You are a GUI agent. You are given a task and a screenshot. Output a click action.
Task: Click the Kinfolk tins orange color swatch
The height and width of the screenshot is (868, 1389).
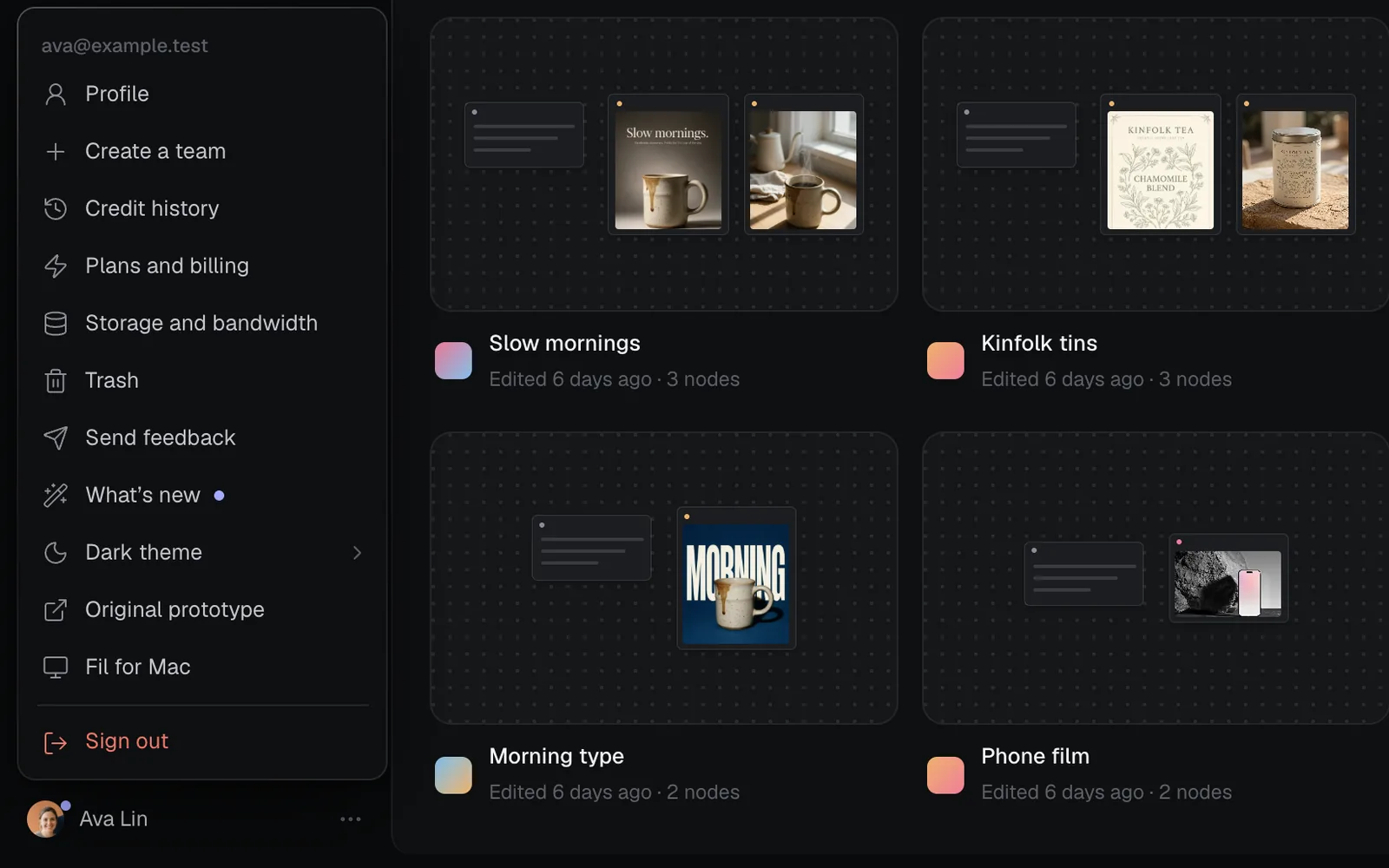point(945,360)
